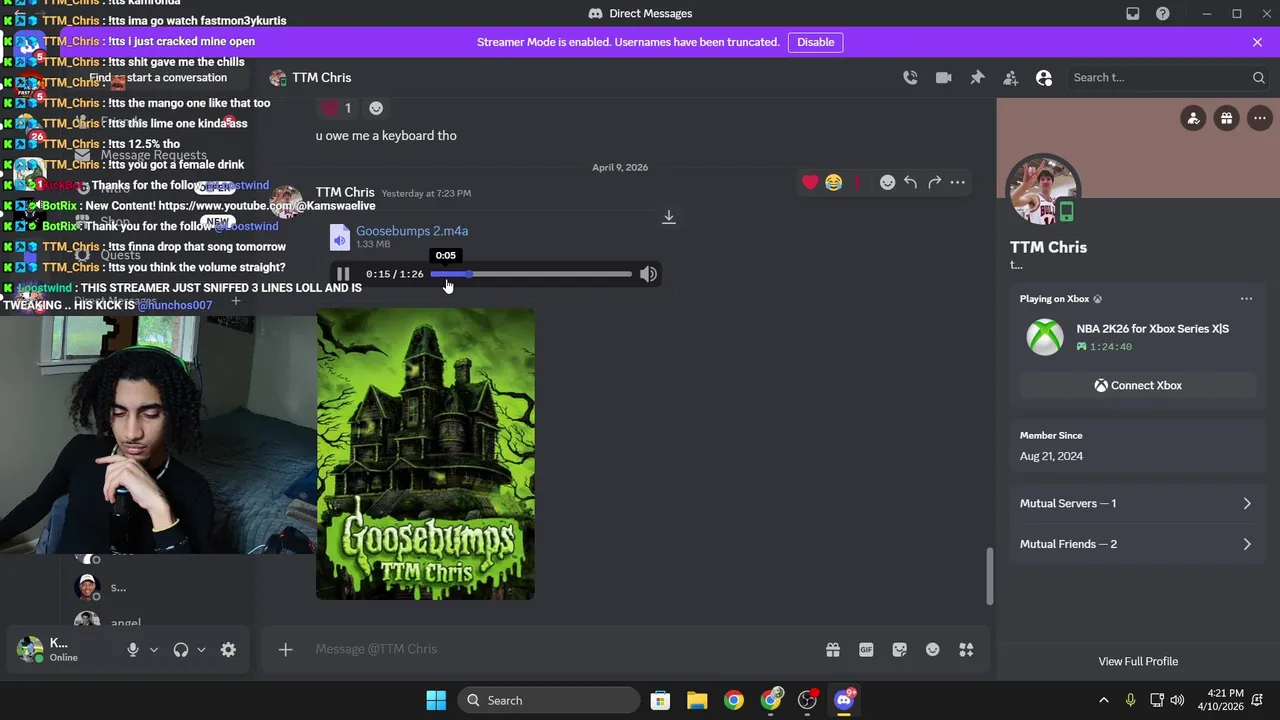The height and width of the screenshot is (720, 1280).
Task: Open the microphone input options arrow
Action: pyautogui.click(x=153, y=649)
